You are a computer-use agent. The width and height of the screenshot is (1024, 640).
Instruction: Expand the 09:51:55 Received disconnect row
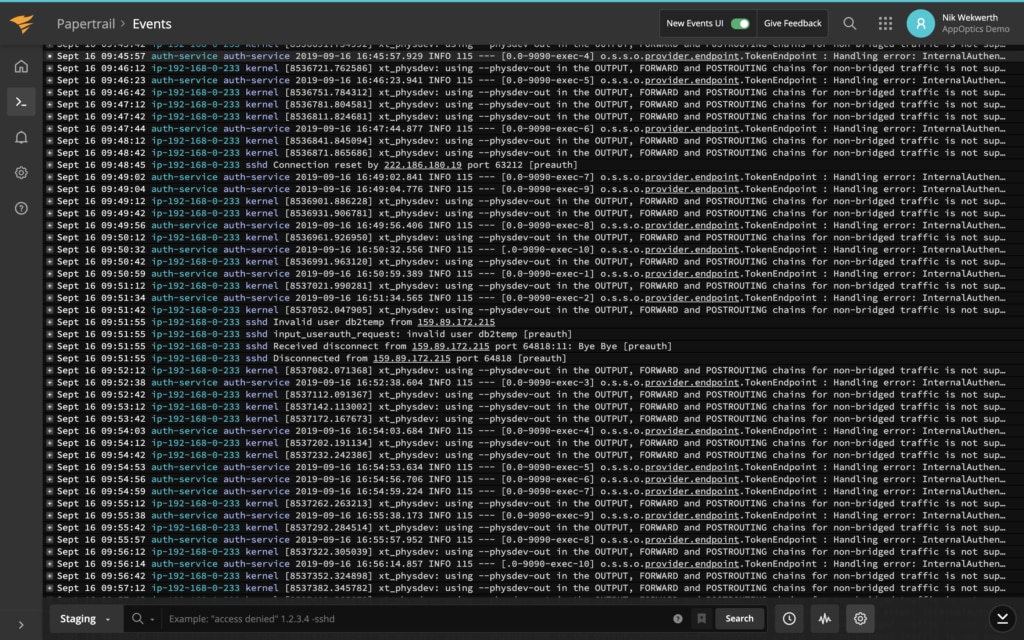pyautogui.click(x=50, y=346)
